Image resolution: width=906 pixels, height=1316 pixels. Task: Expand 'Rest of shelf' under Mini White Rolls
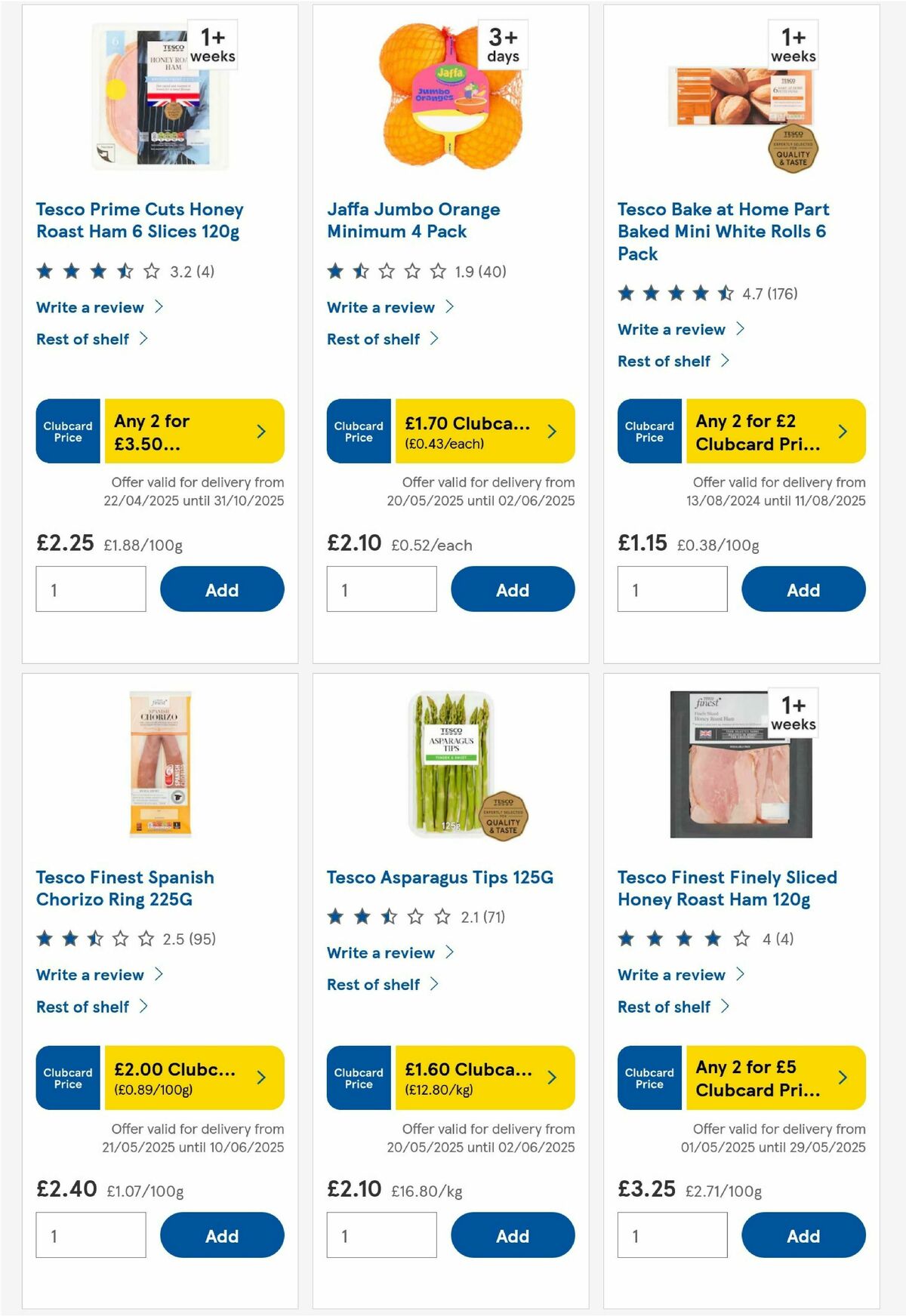click(x=667, y=361)
